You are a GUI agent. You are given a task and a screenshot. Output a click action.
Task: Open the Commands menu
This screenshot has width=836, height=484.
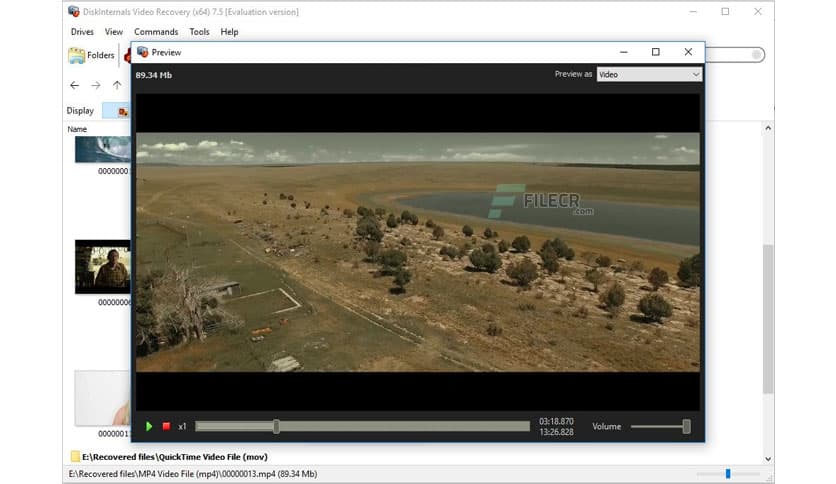click(156, 32)
